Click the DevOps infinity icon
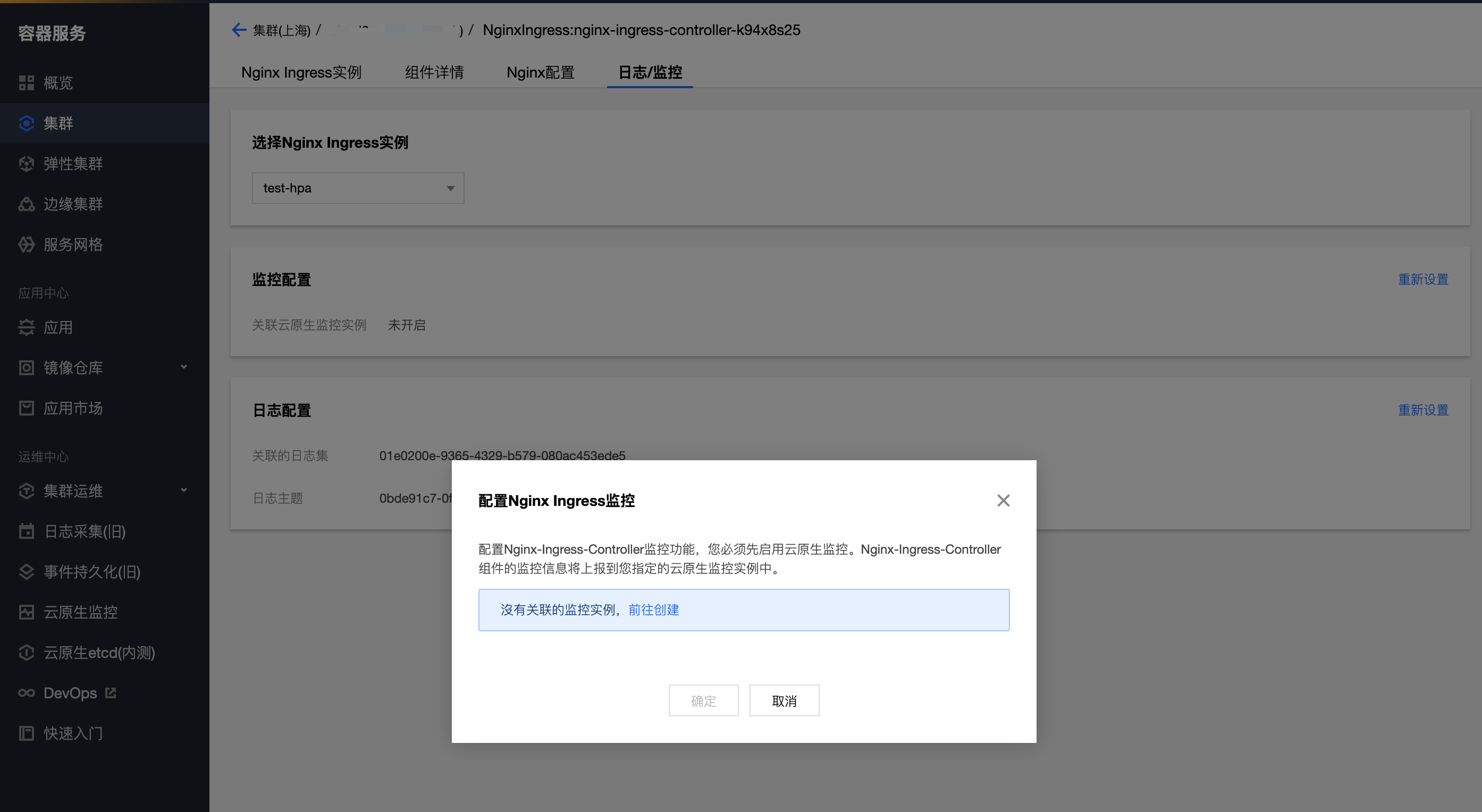 tap(27, 693)
